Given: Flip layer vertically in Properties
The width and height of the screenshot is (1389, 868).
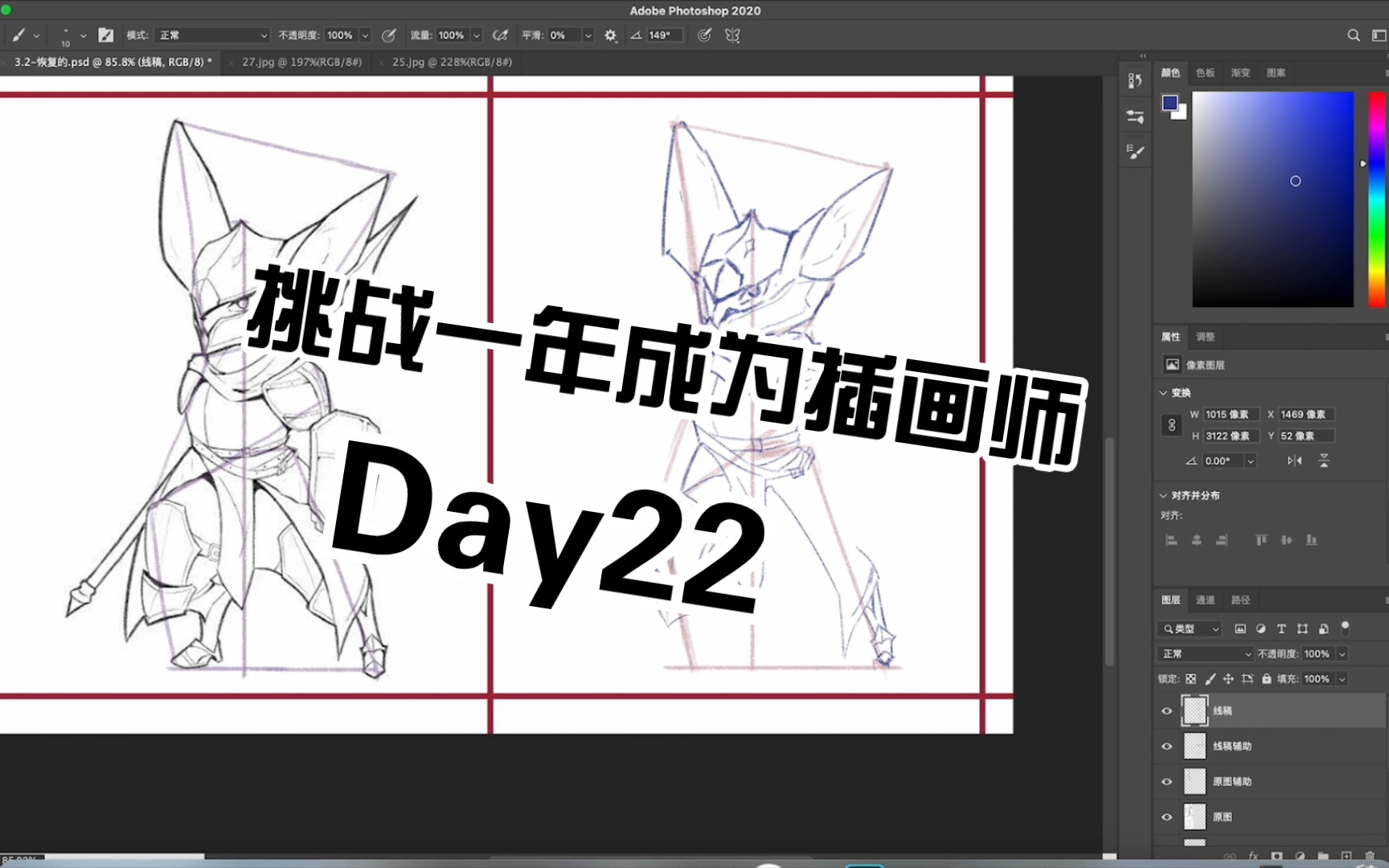Looking at the screenshot, I should click(x=1324, y=461).
